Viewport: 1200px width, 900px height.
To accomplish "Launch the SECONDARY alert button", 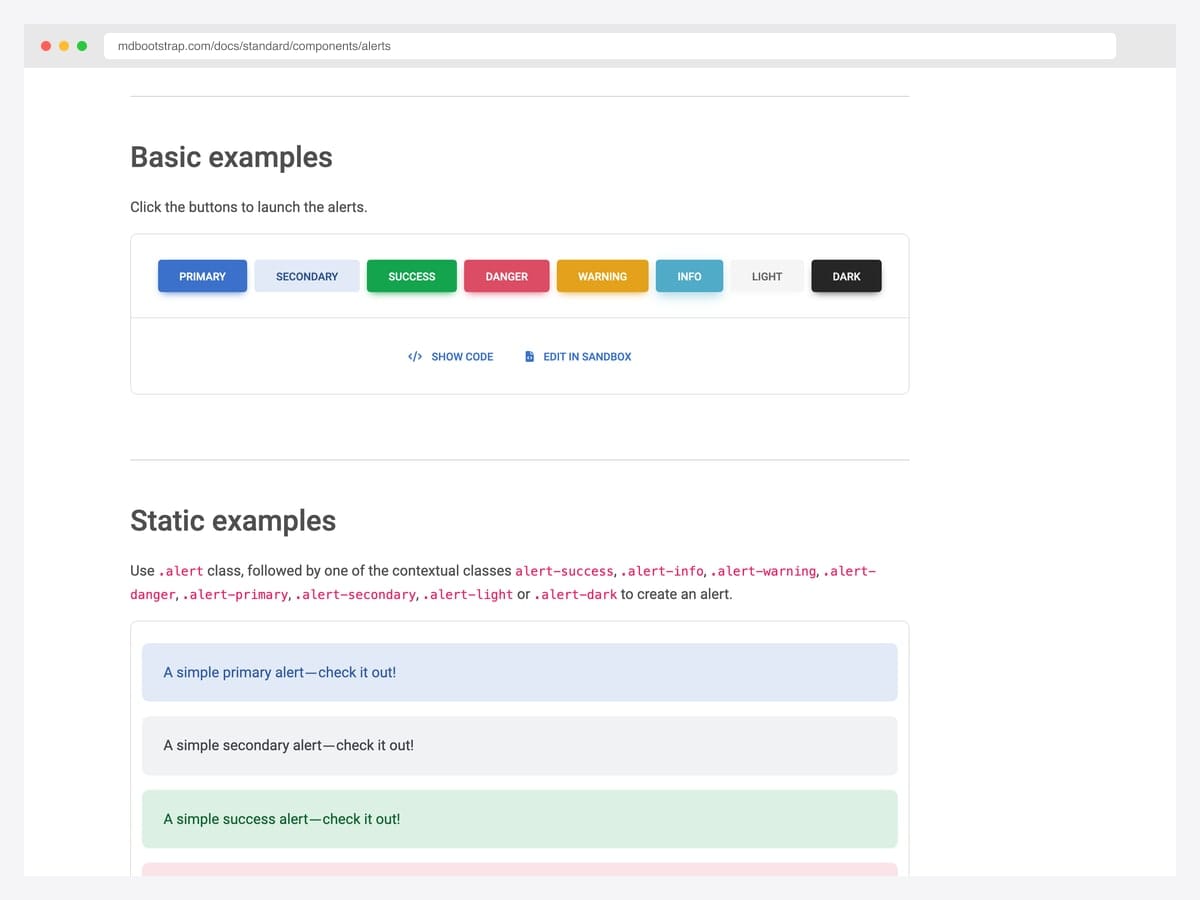I will pos(307,276).
